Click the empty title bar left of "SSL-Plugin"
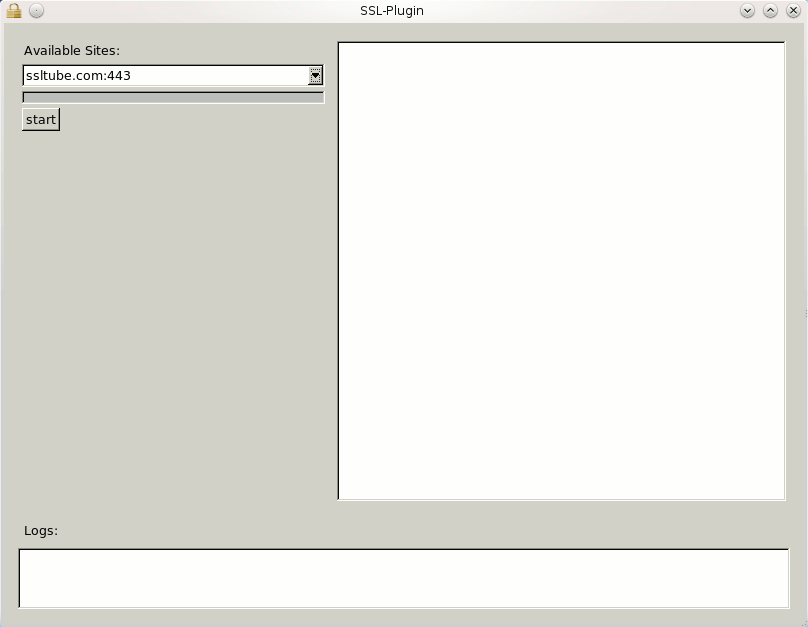The height and width of the screenshot is (627, 808). pyautogui.click(x=200, y=11)
